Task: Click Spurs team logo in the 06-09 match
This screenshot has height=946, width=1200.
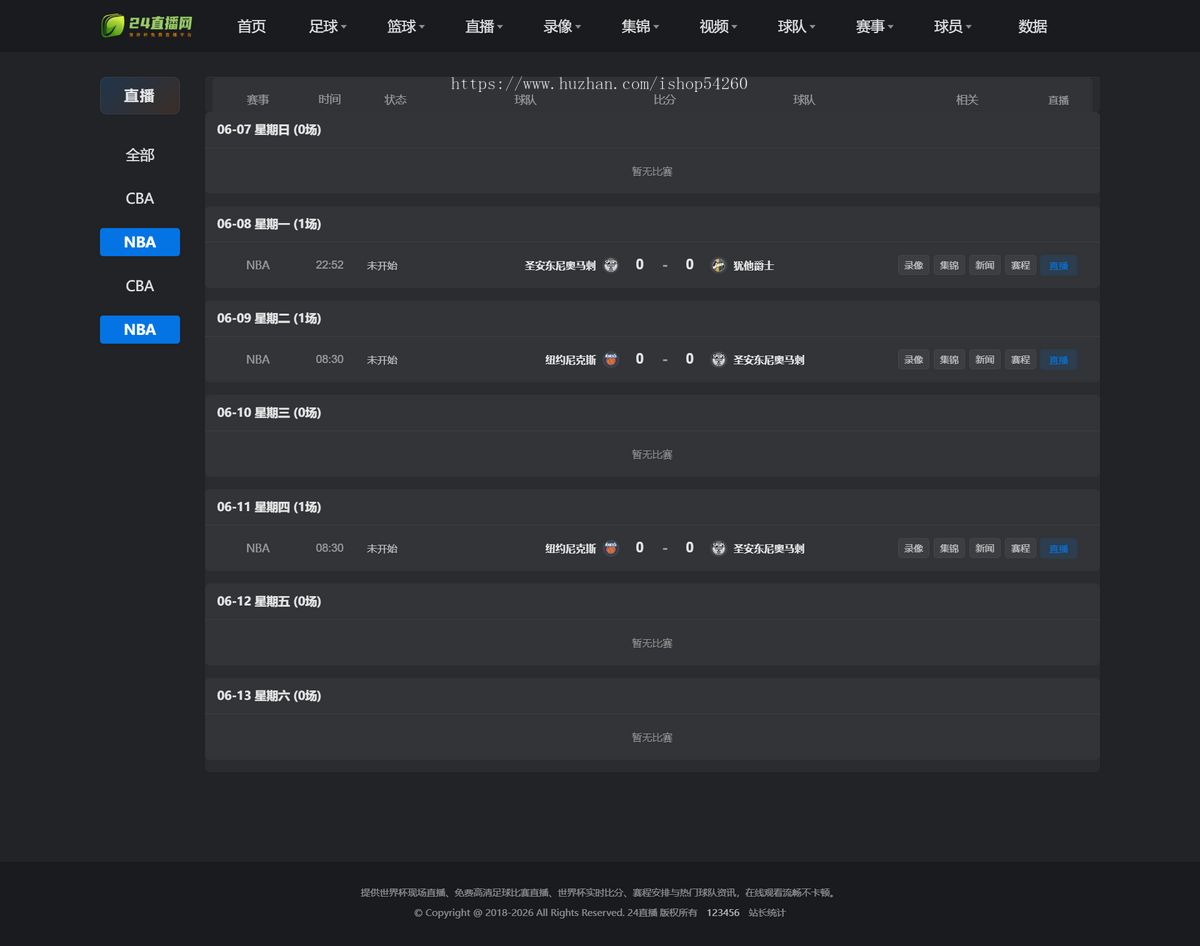Action: point(718,359)
